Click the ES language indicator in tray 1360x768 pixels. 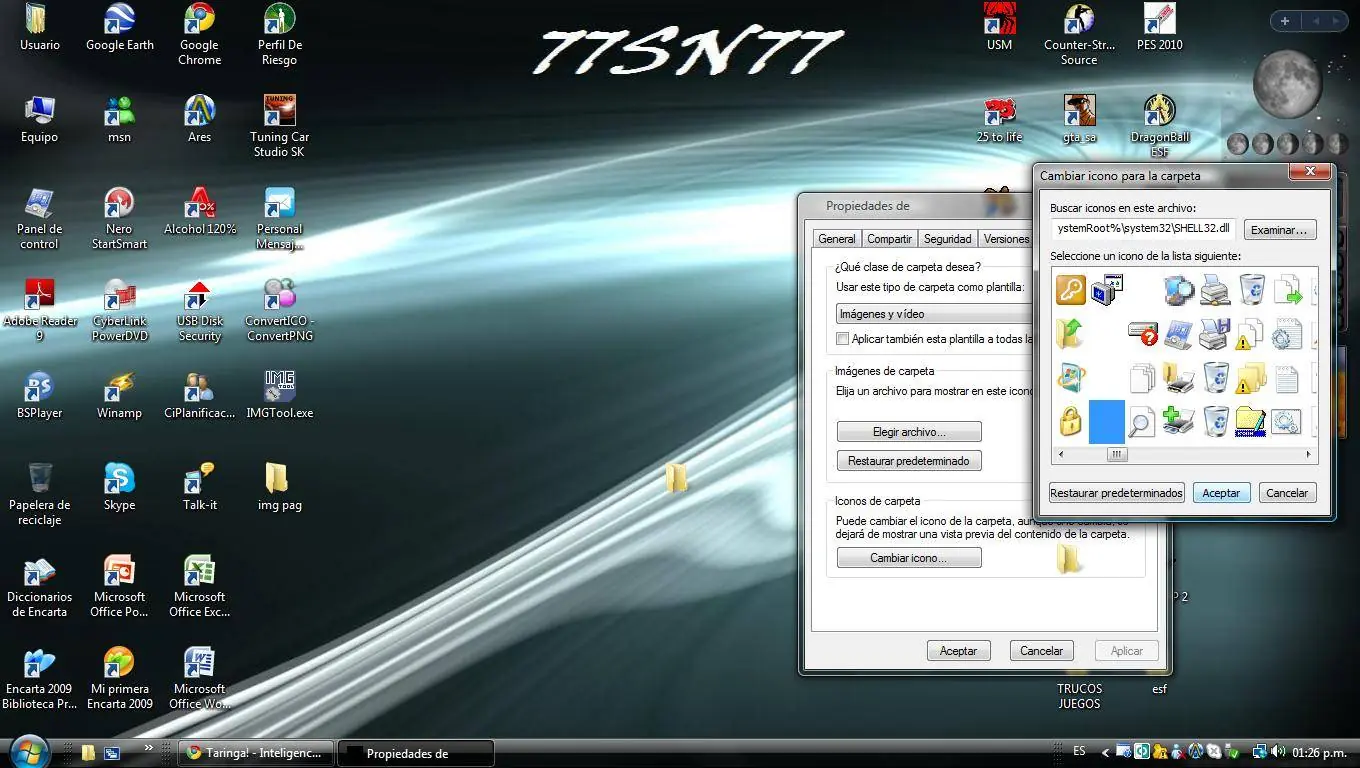pyautogui.click(x=1079, y=751)
